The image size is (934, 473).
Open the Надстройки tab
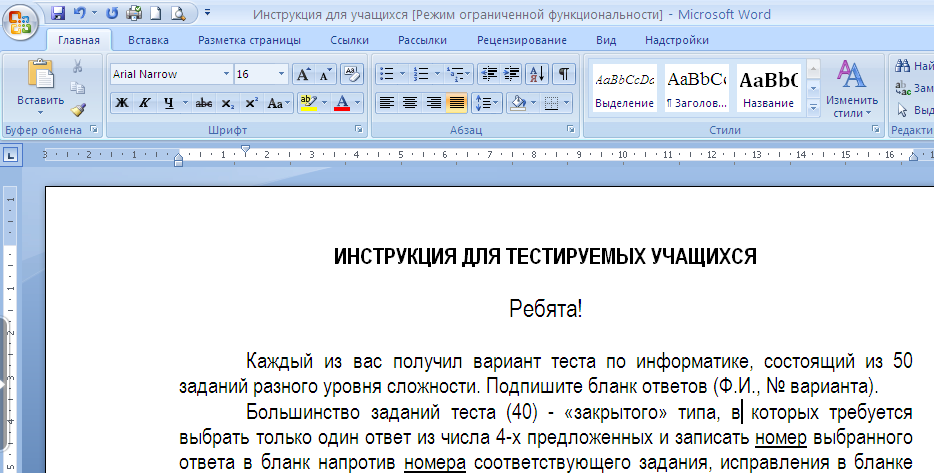[x=677, y=41]
